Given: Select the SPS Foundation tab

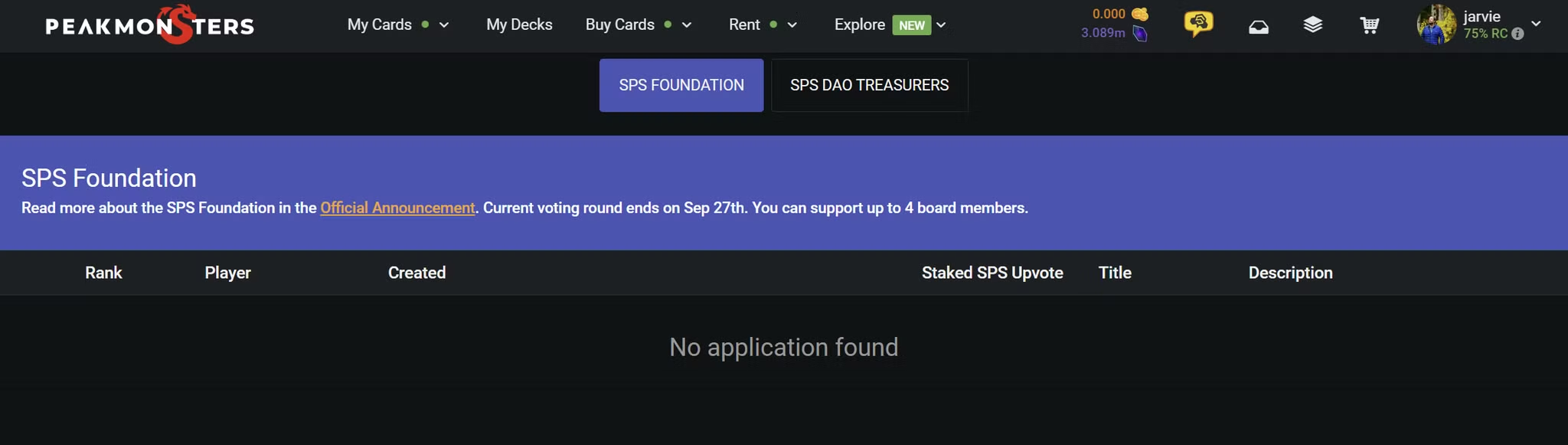Looking at the screenshot, I should (681, 85).
